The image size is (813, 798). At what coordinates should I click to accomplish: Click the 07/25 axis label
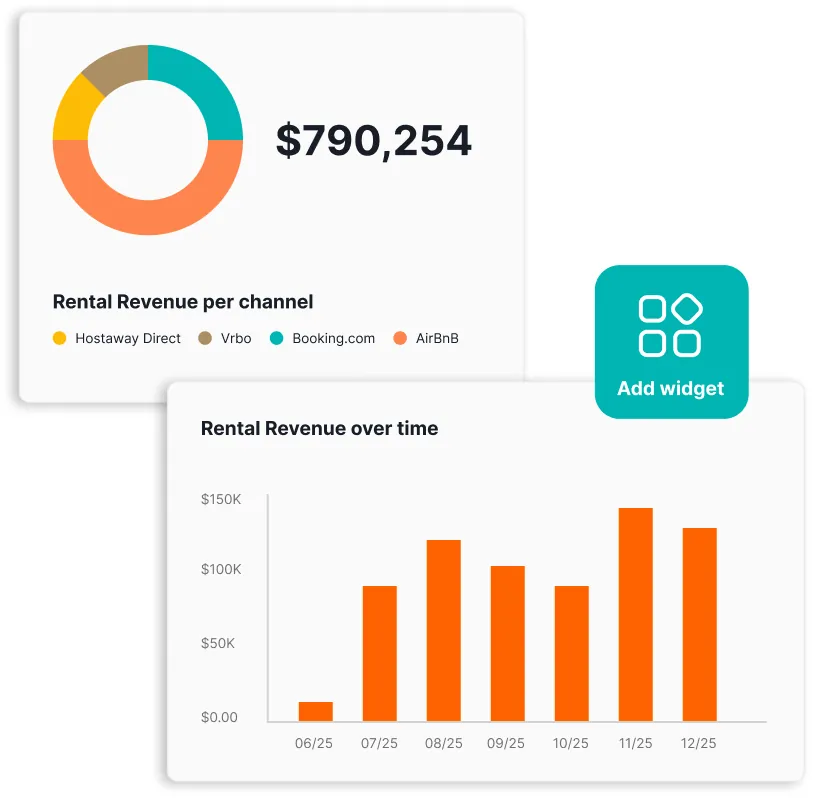(379, 743)
